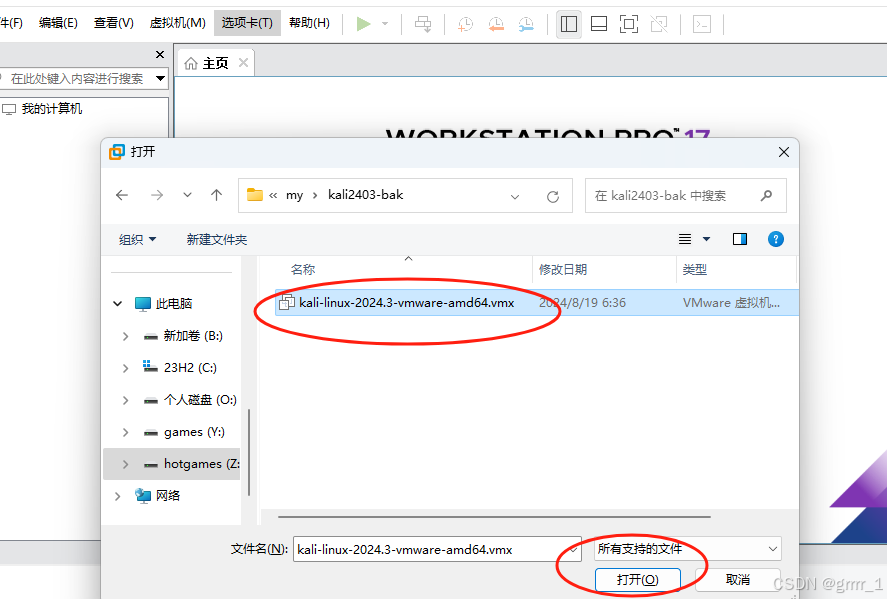Image resolution: width=887 pixels, height=599 pixels.
Task: Open the snapshot manager icon
Action: click(526, 24)
